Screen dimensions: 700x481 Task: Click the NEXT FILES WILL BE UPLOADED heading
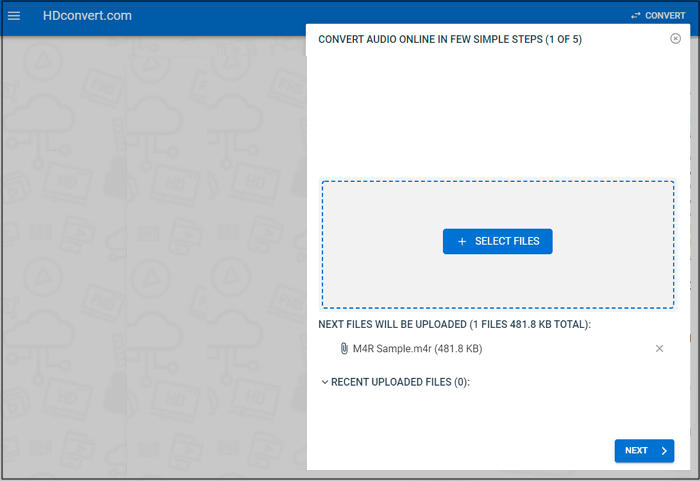point(454,325)
